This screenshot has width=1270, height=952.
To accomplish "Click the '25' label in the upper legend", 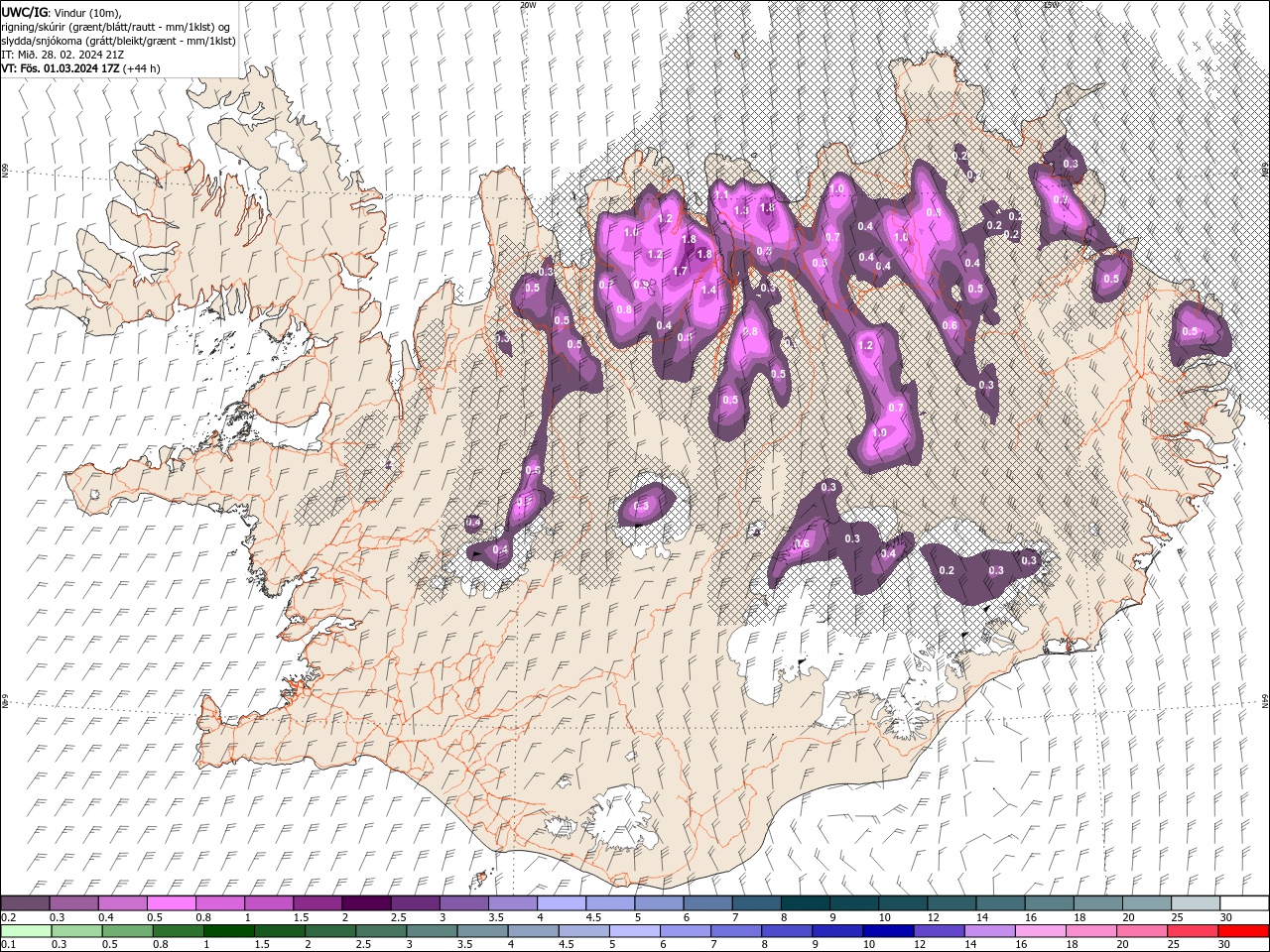I will click(x=1178, y=917).
